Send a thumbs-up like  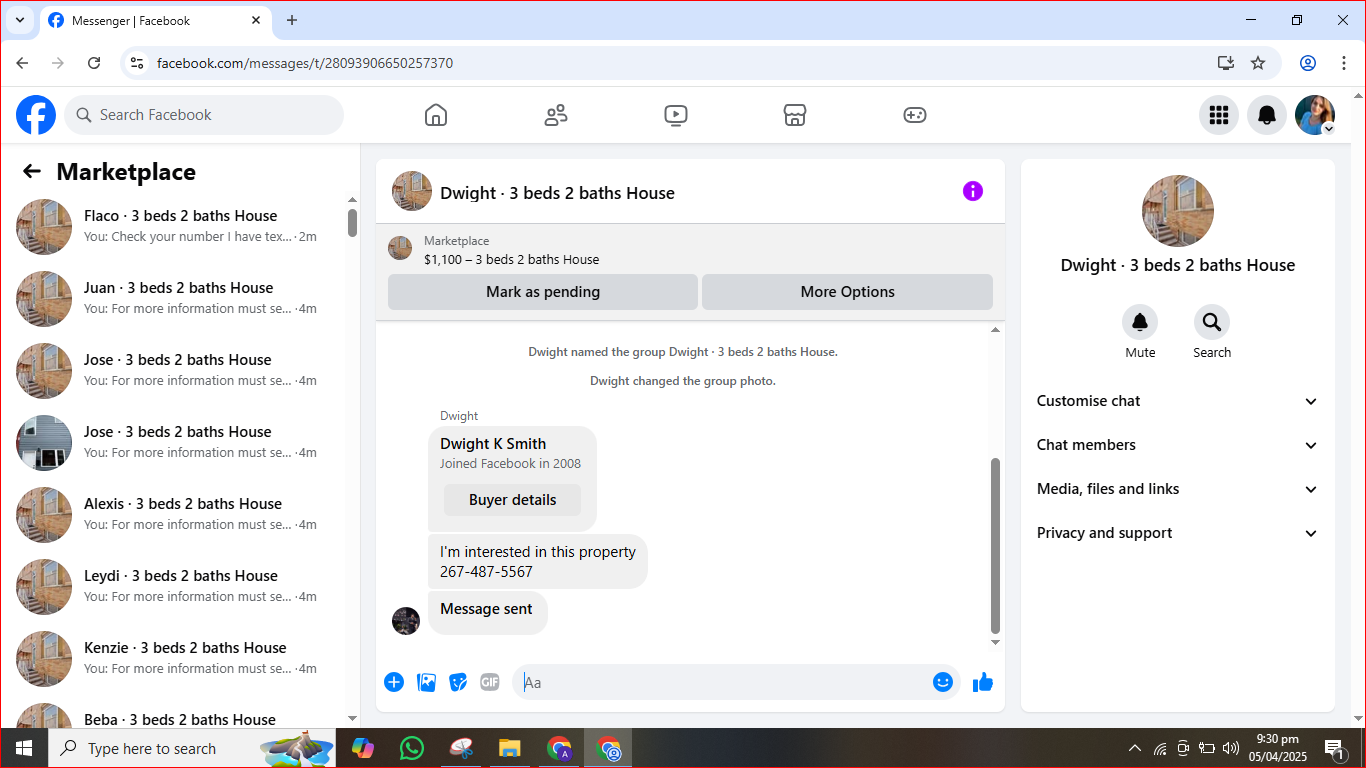pos(983,682)
